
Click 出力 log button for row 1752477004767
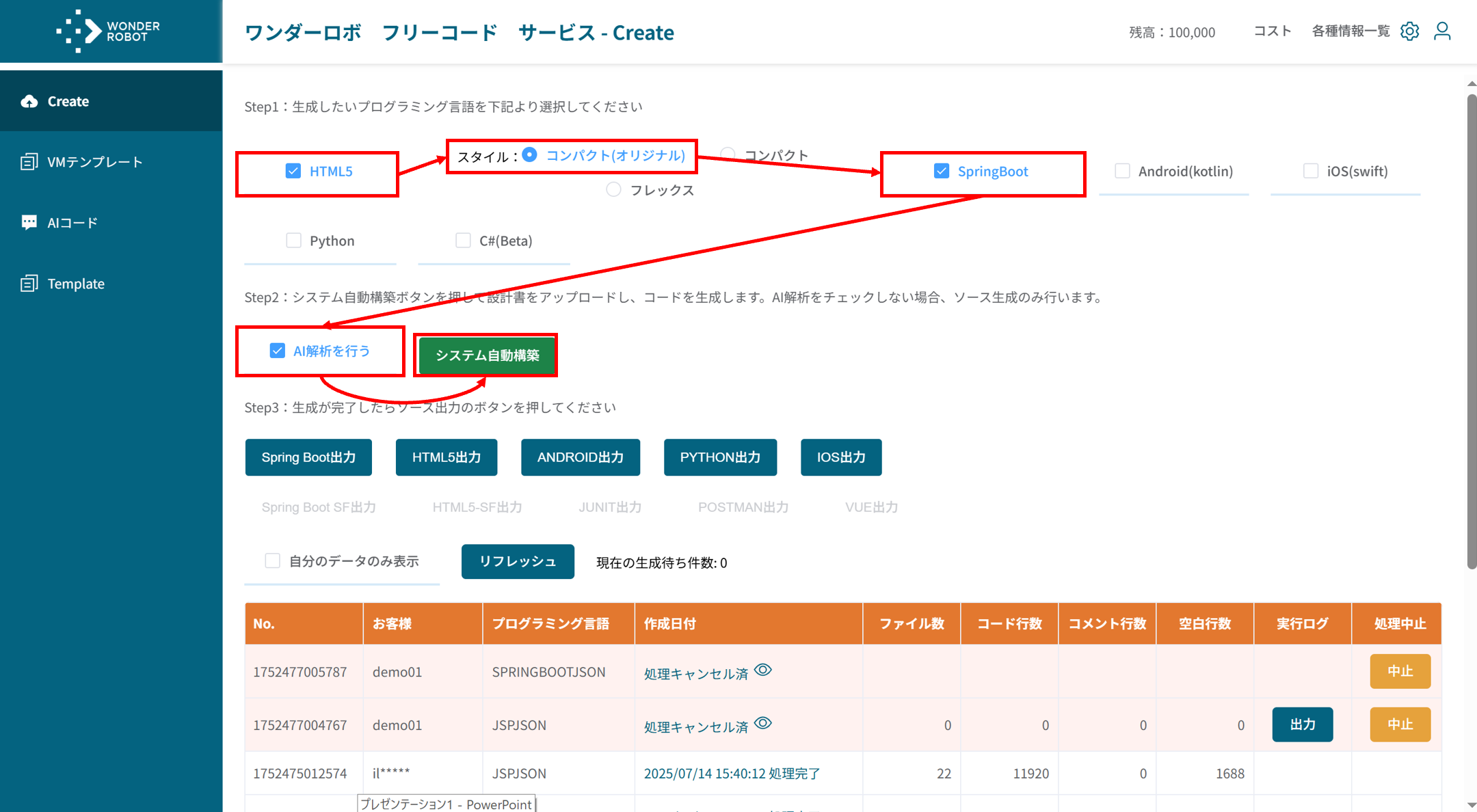[1303, 725]
